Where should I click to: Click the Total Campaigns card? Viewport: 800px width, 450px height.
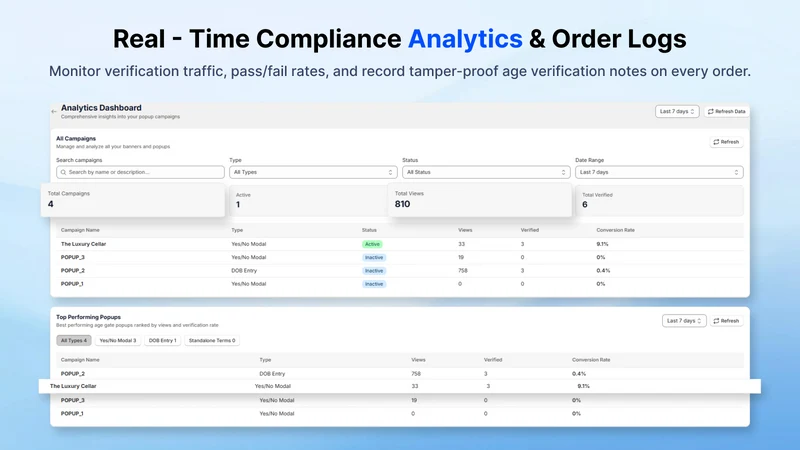[x=133, y=200]
